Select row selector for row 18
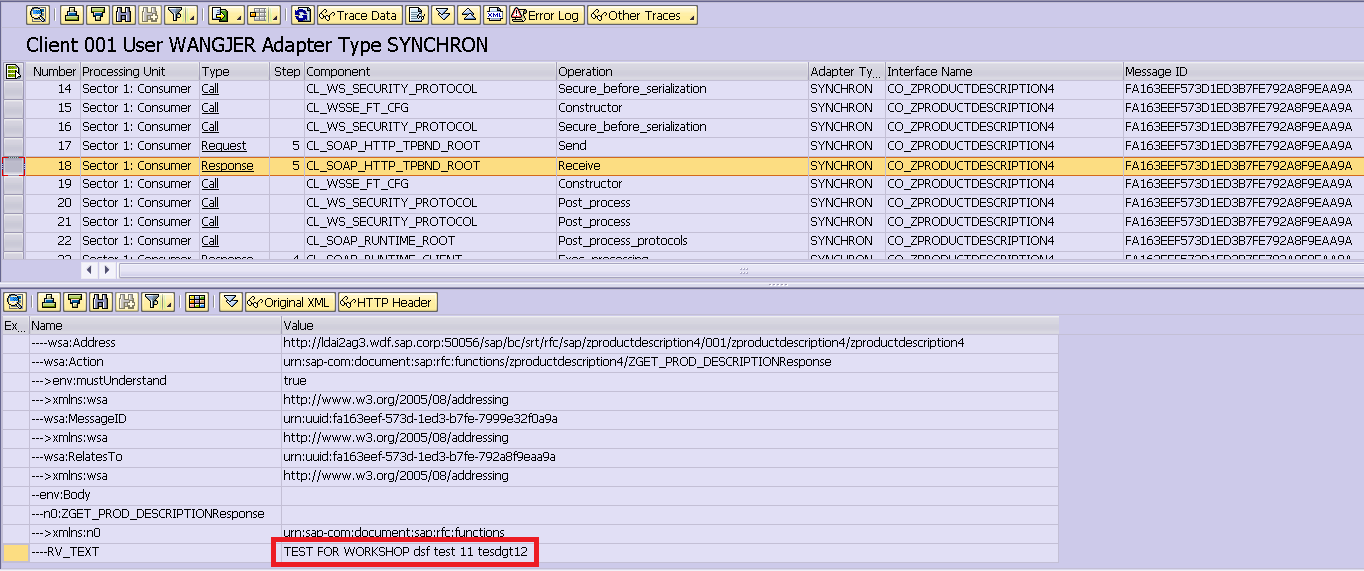The width and height of the screenshot is (1364, 571). pos(13,166)
